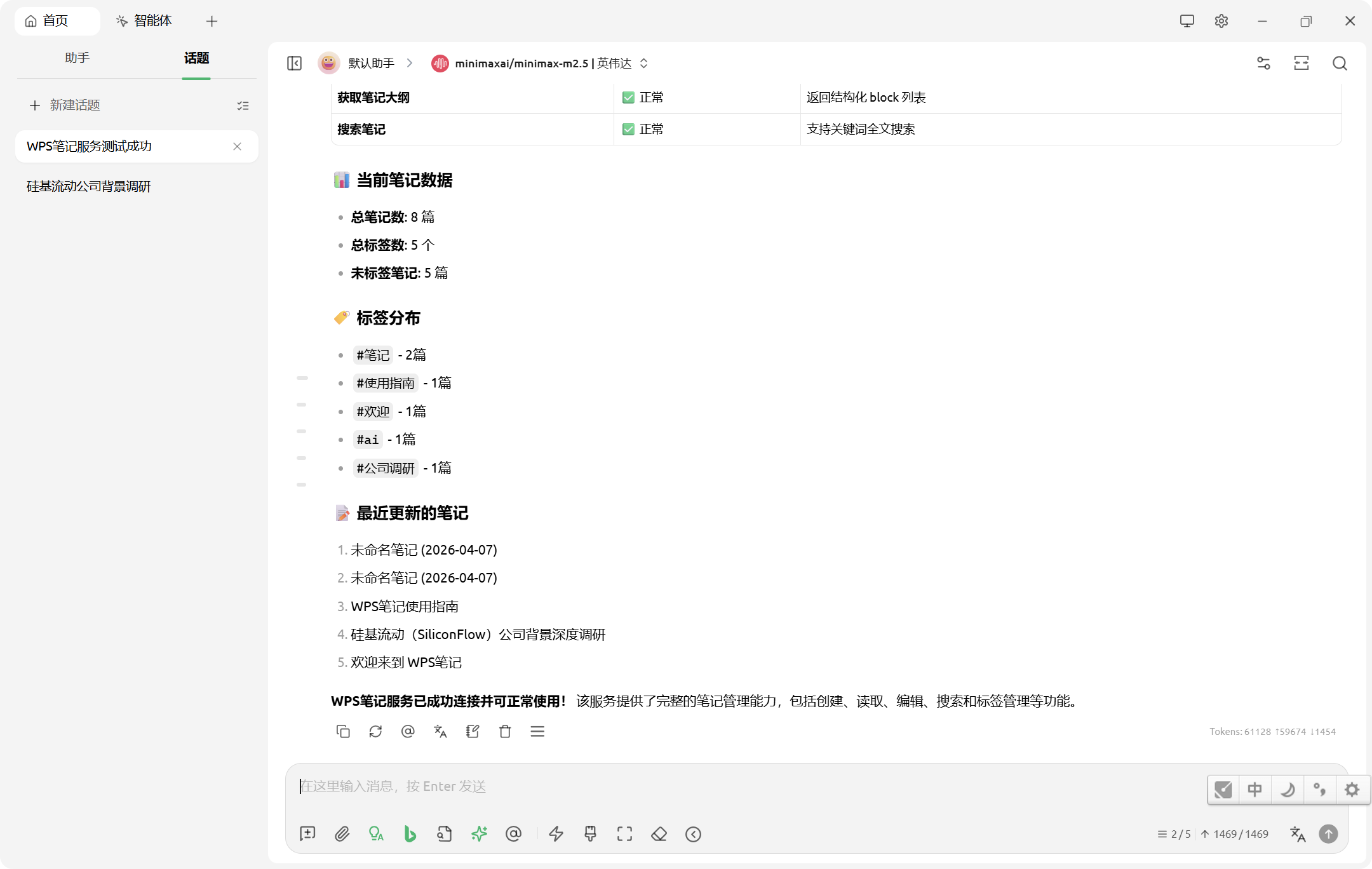The image size is (1372, 869).
Task: Delete the assistant message
Action: pos(505,732)
